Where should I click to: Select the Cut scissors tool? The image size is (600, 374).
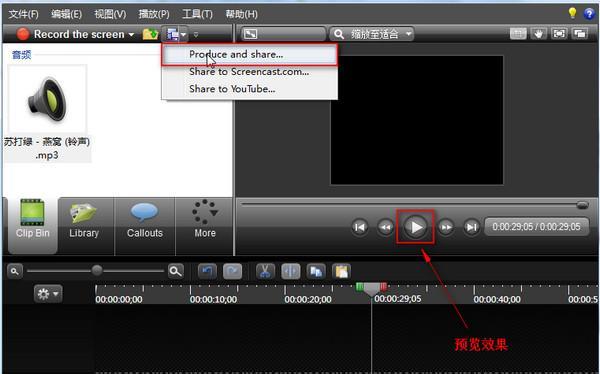tap(265, 272)
